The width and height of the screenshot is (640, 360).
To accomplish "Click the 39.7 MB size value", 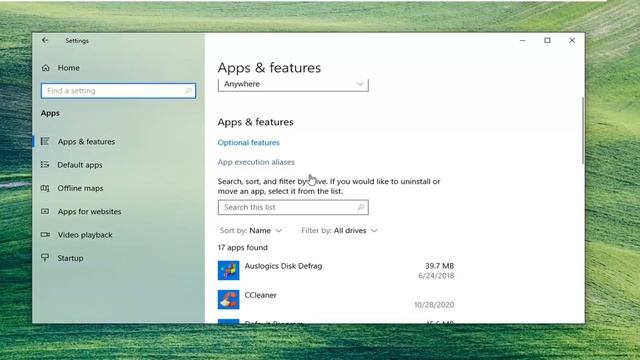I will [440, 266].
